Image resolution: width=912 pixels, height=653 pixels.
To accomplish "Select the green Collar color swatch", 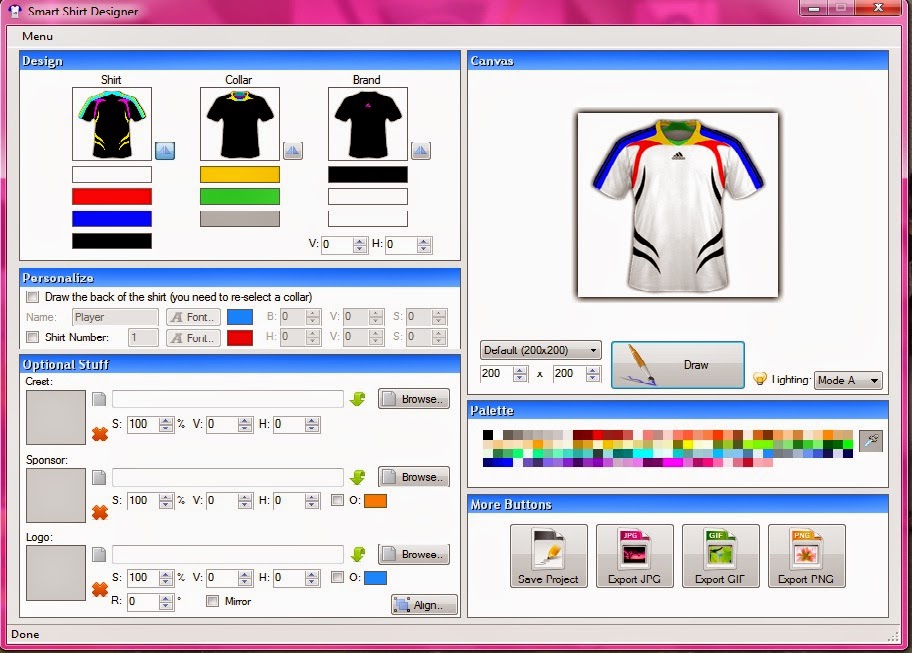I will pyautogui.click(x=240, y=197).
